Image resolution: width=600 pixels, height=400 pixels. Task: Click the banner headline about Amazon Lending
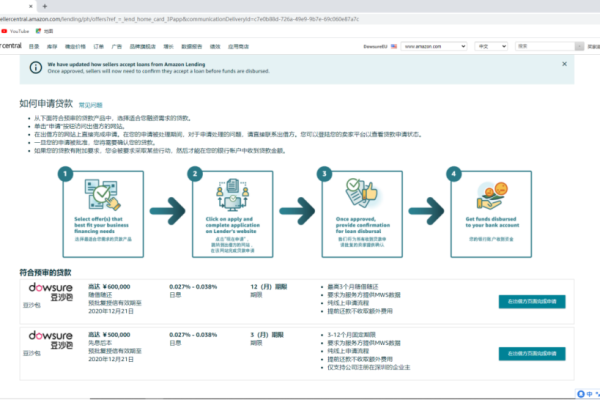[126, 64]
